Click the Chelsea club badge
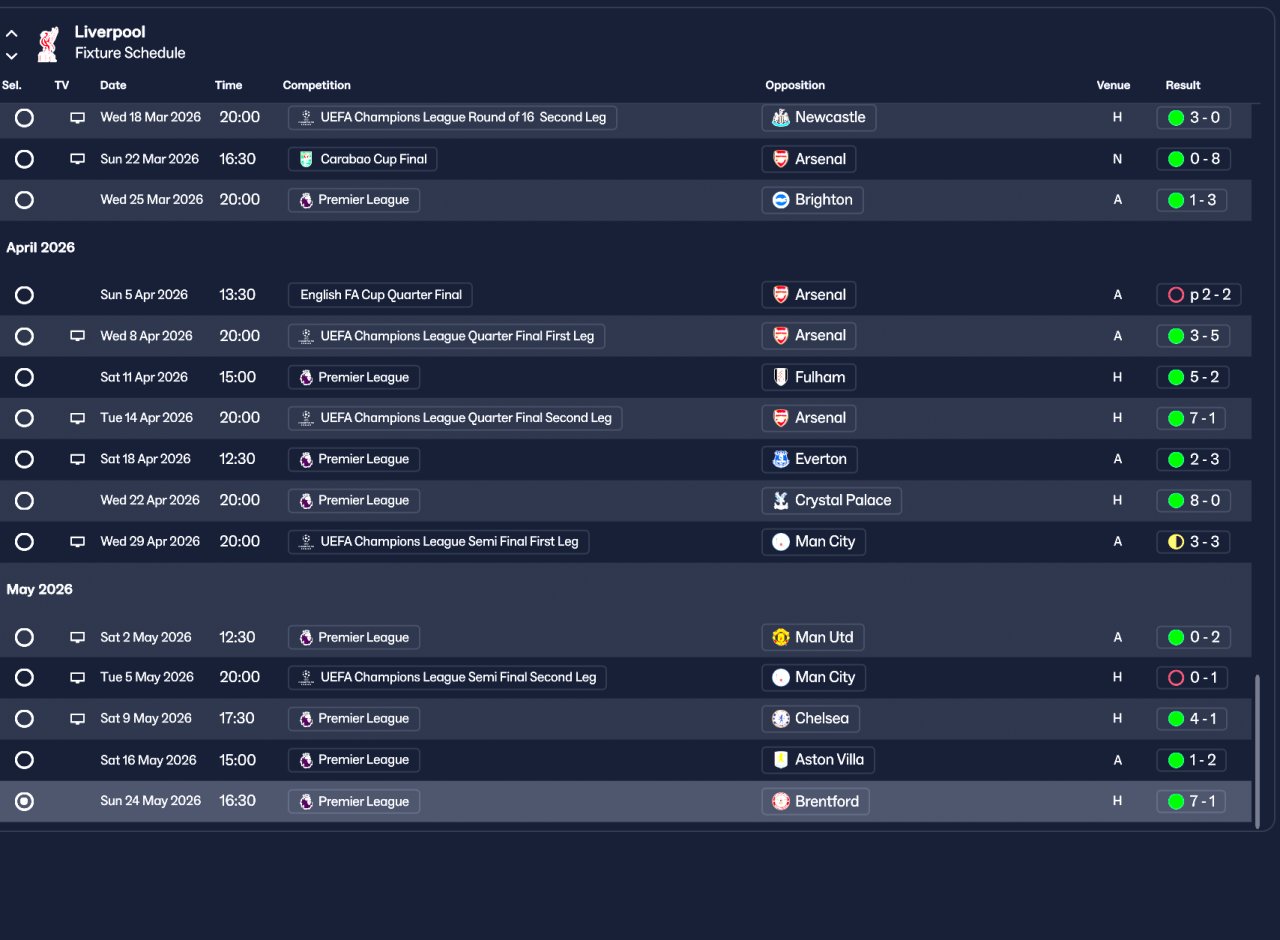 [781, 718]
